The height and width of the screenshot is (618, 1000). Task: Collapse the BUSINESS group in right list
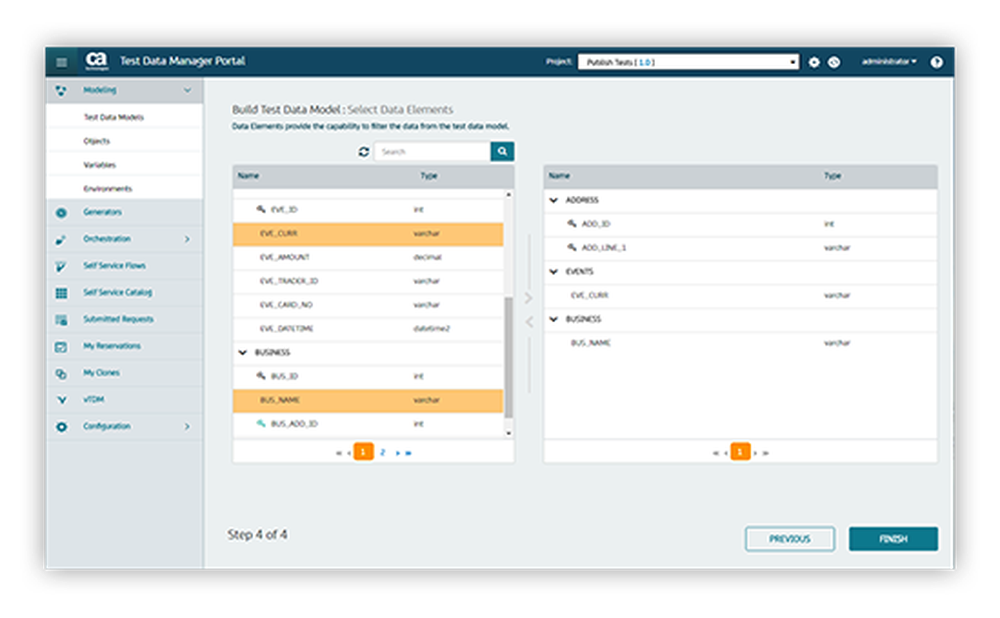(x=554, y=319)
